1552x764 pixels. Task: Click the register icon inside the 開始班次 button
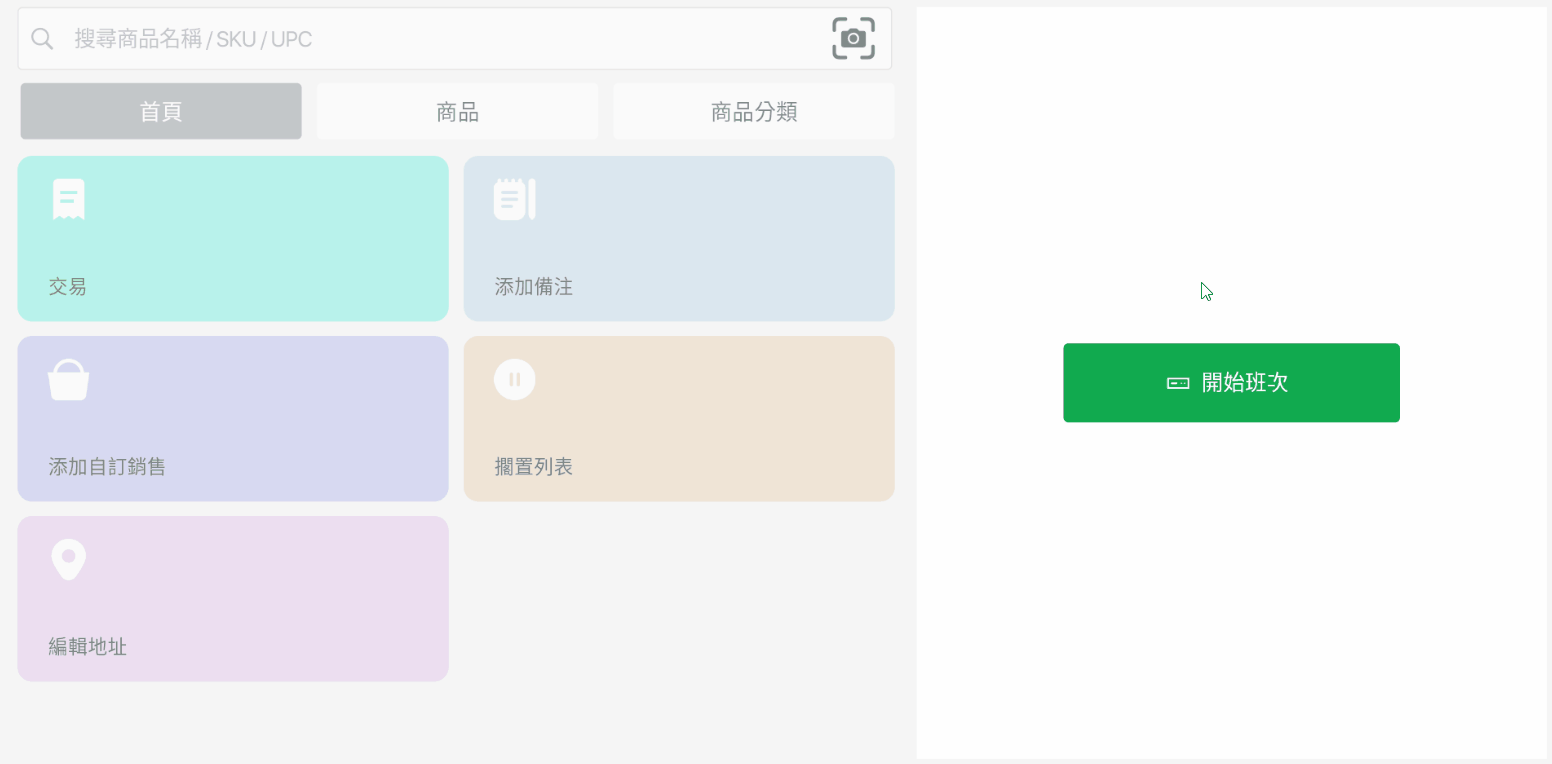[1178, 383]
